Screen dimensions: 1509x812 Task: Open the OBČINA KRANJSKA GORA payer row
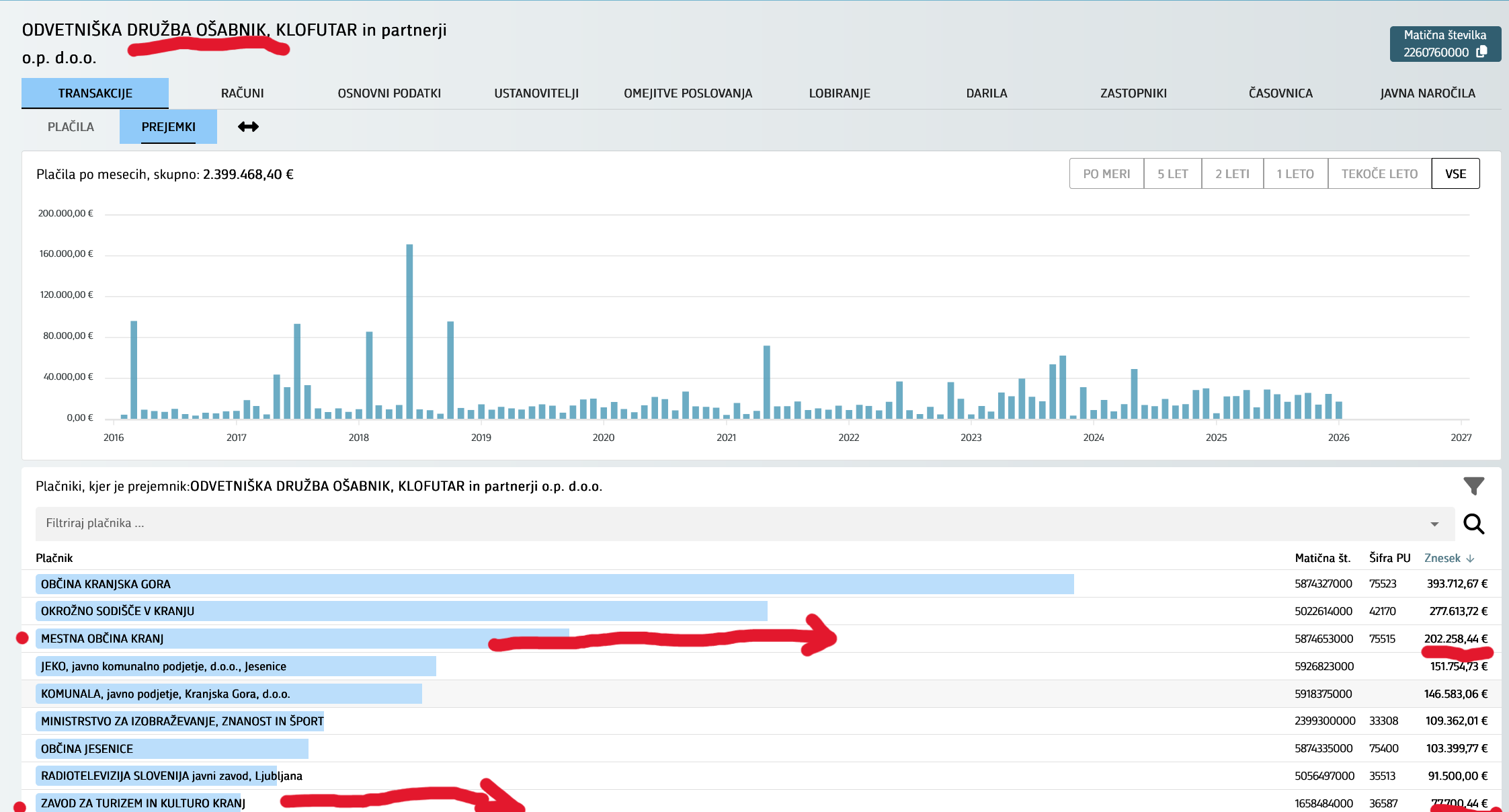[106, 584]
